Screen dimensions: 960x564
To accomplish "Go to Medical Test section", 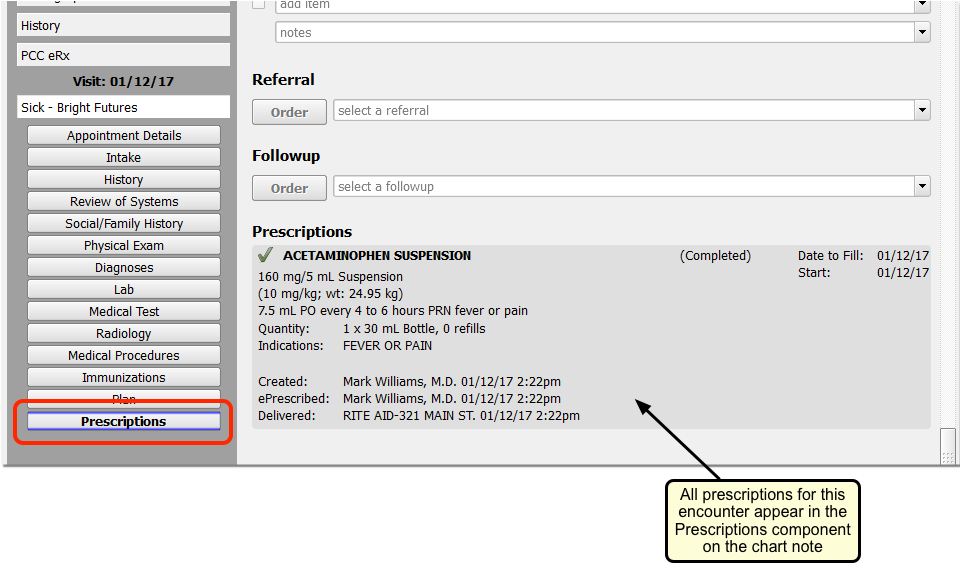I will [124, 312].
